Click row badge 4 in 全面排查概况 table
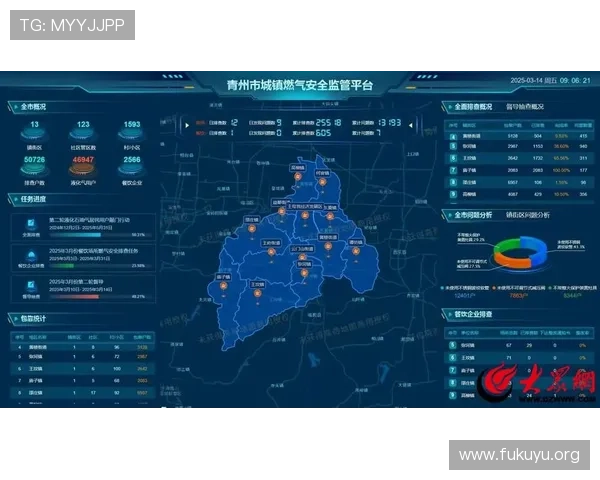This screenshot has width=600, height=480. [x=453, y=136]
